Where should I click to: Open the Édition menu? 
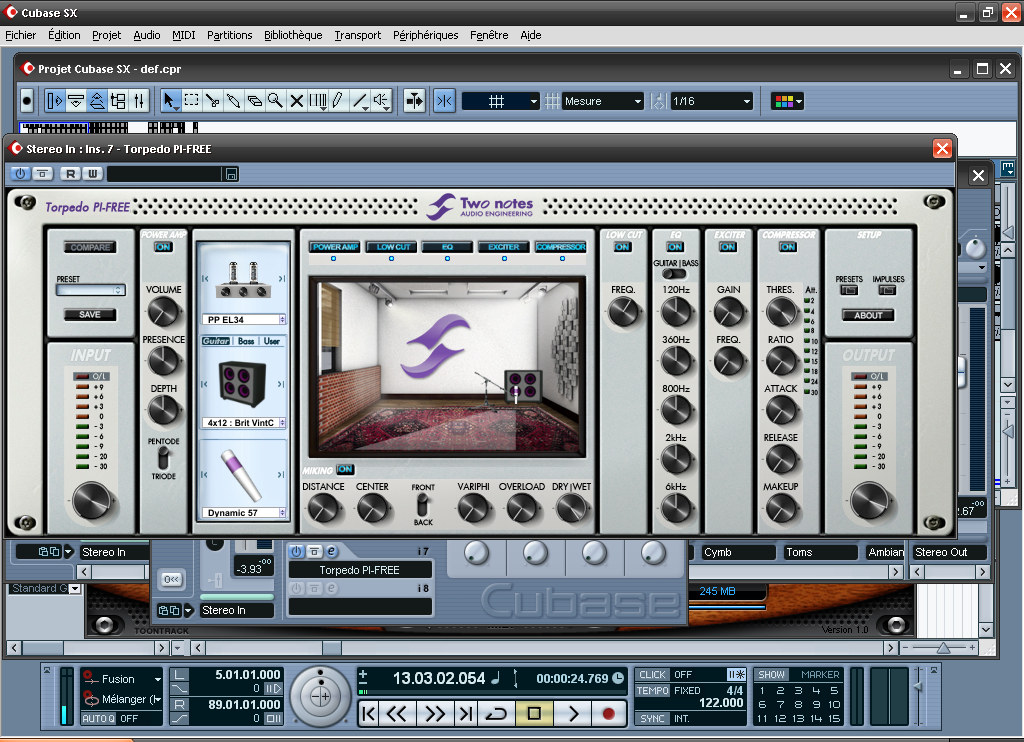pyautogui.click(x=64, y=35)
